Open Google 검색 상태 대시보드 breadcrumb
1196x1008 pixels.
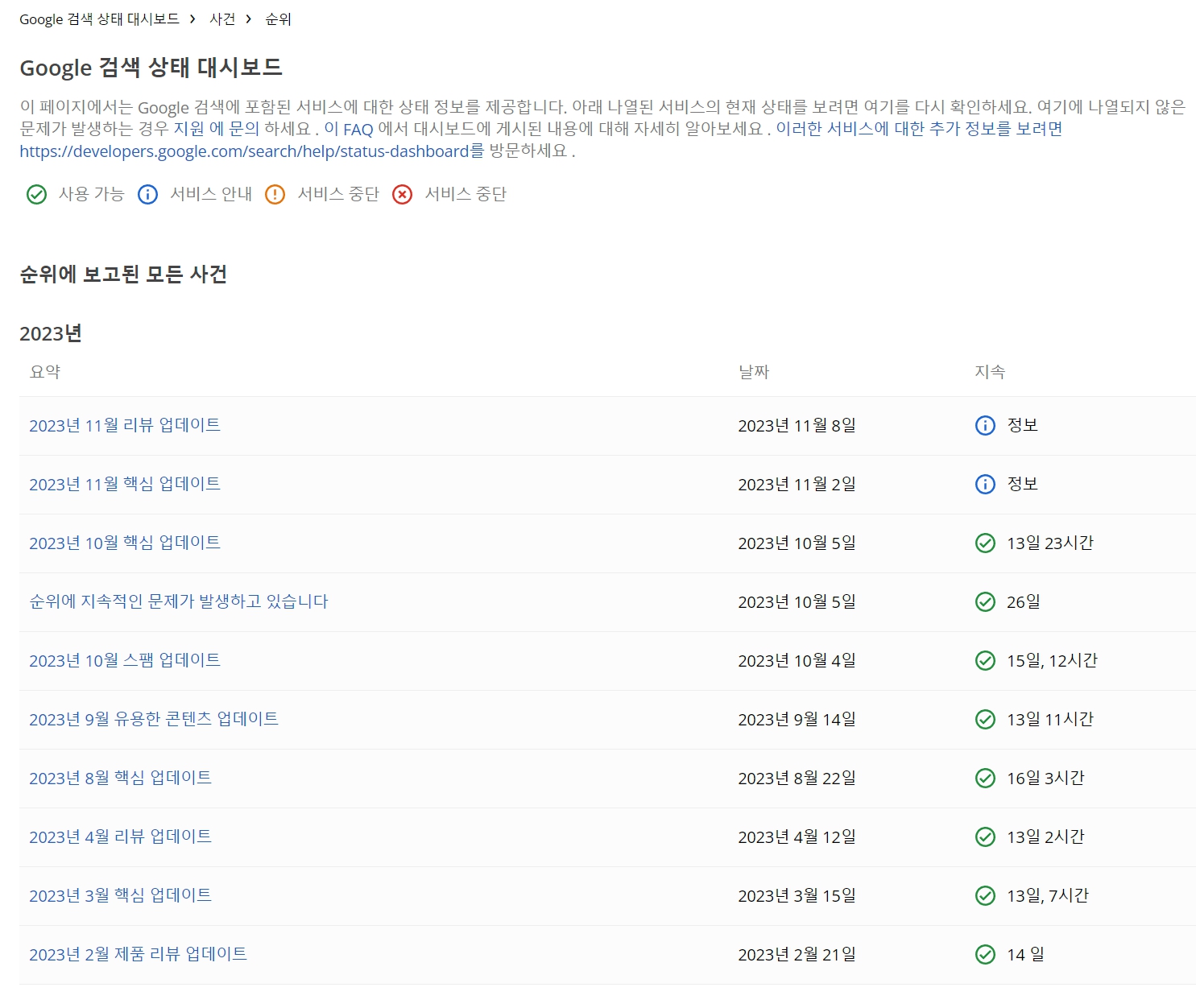click(x=99, y=19)
